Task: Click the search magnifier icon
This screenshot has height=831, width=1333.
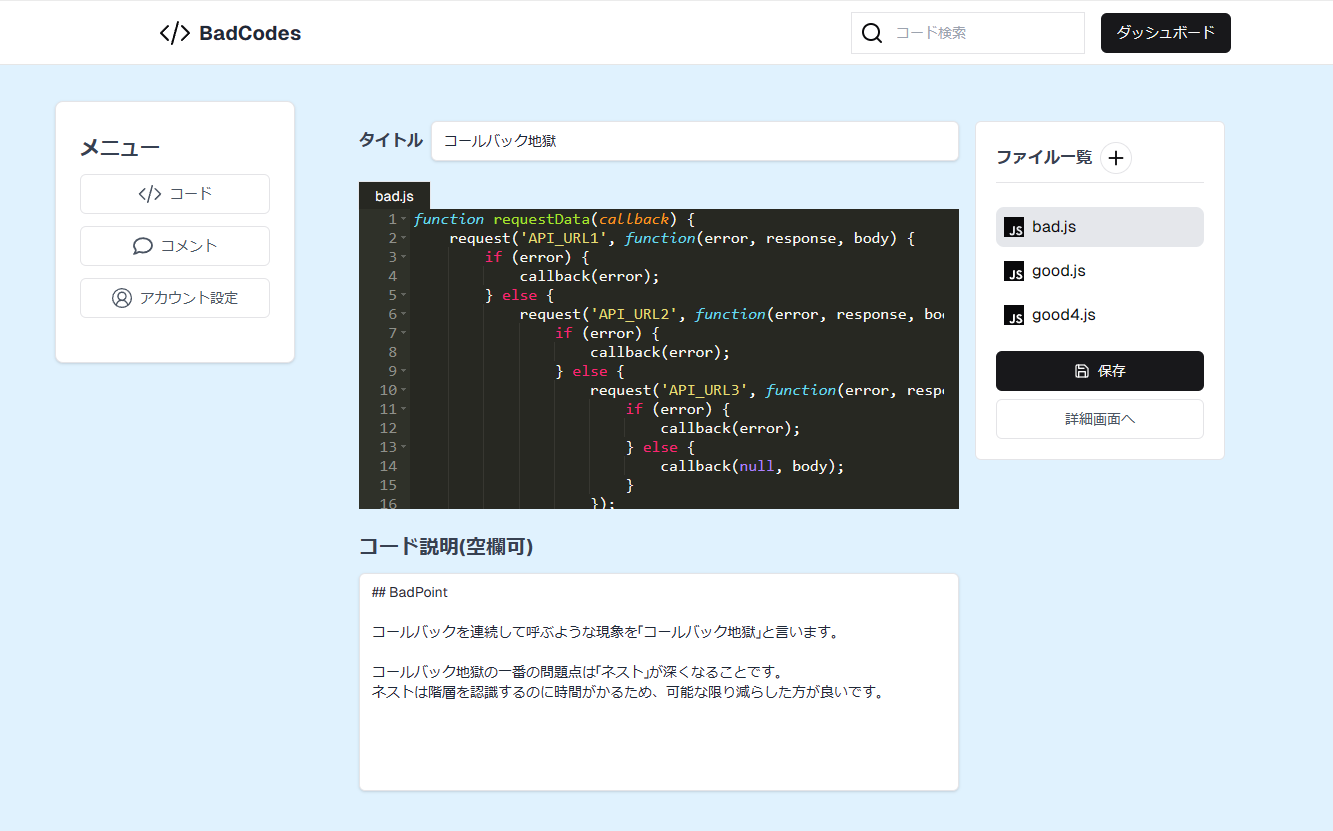Action: pos(872,33)
